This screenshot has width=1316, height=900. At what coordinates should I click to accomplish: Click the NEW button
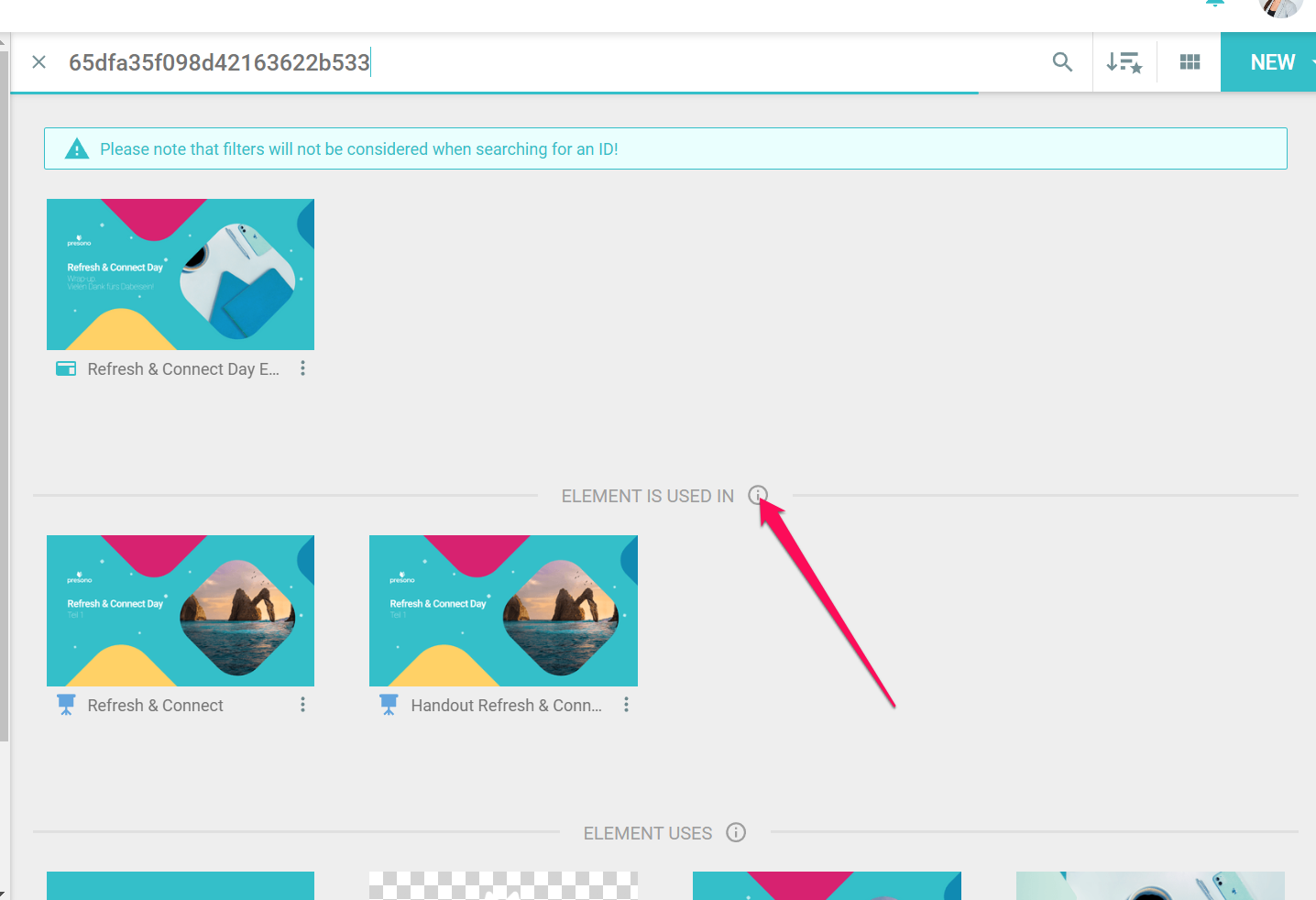[1272, 62]
